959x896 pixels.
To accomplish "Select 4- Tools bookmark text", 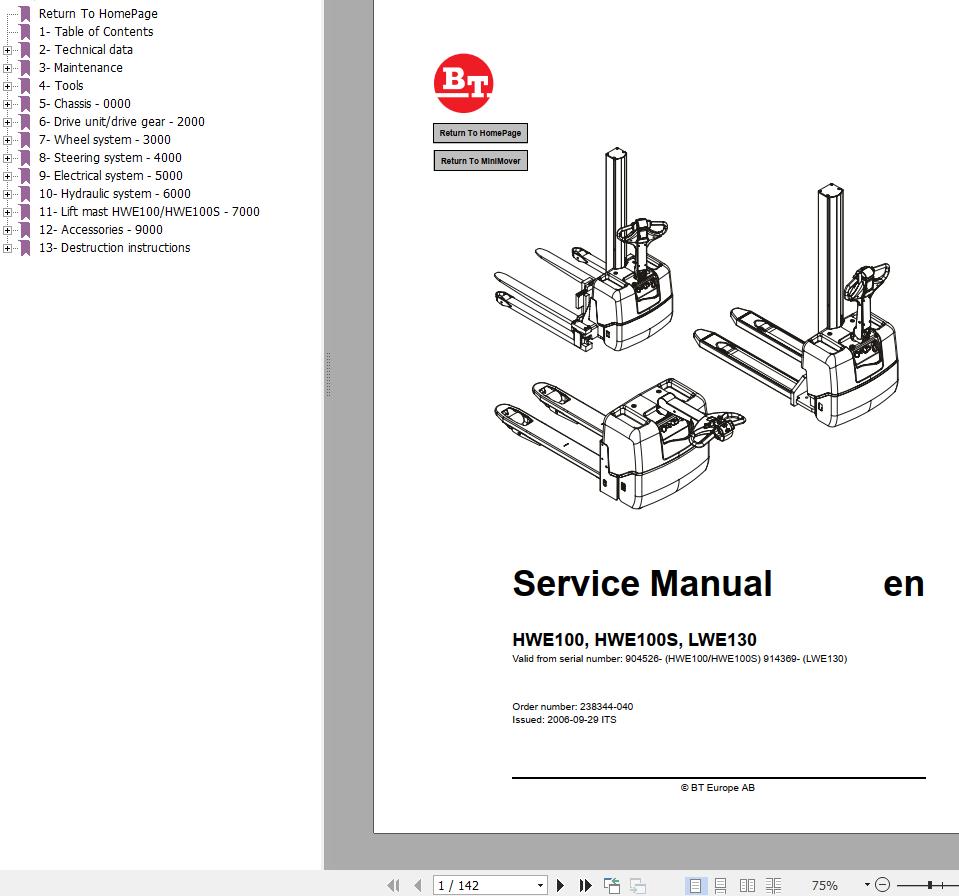I will point(61,86).
